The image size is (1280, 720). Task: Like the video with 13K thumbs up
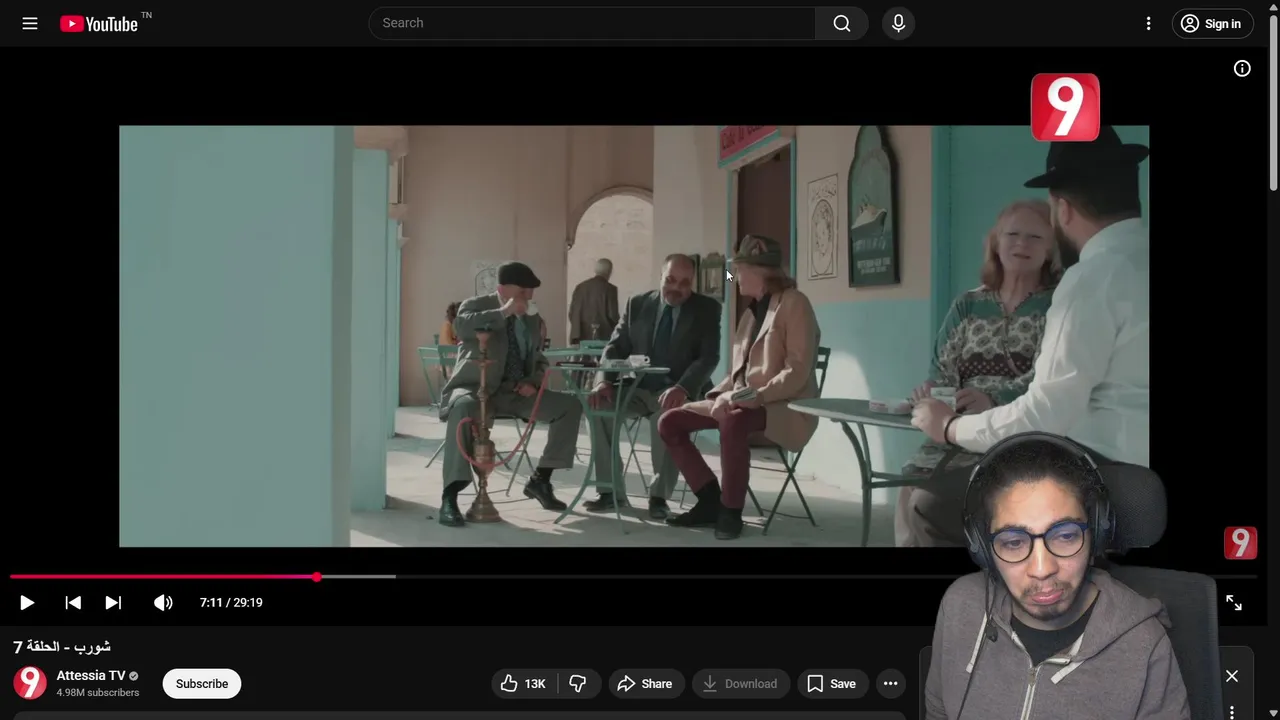pos(524,684)
